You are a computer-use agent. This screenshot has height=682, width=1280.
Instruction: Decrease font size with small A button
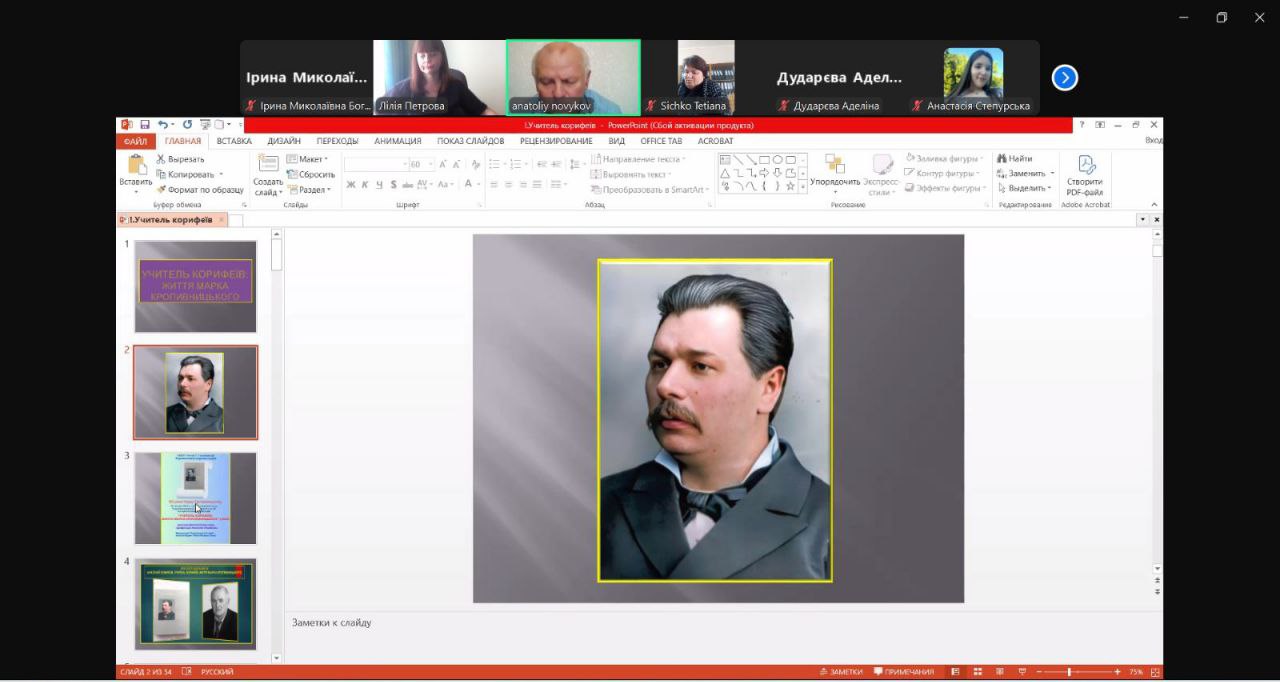coord(457,164)
